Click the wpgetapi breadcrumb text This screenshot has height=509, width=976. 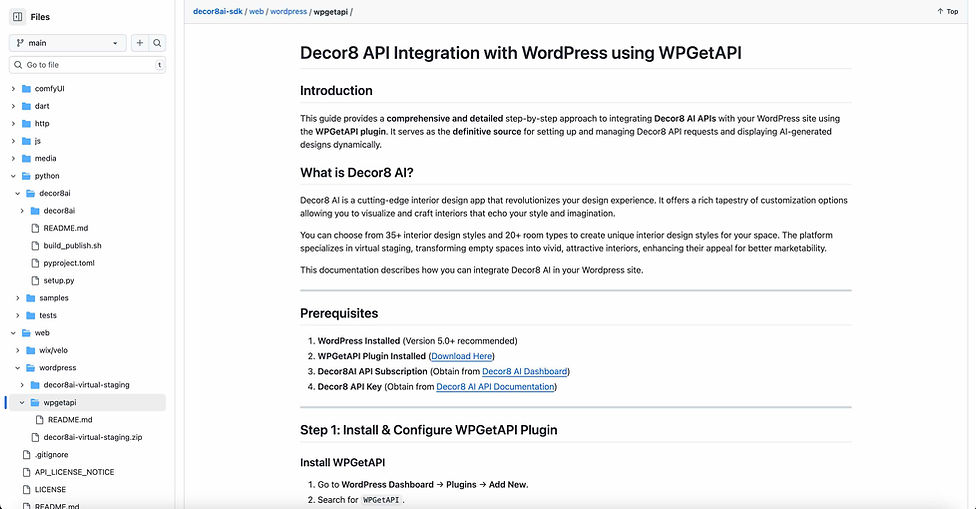(331, 12)
